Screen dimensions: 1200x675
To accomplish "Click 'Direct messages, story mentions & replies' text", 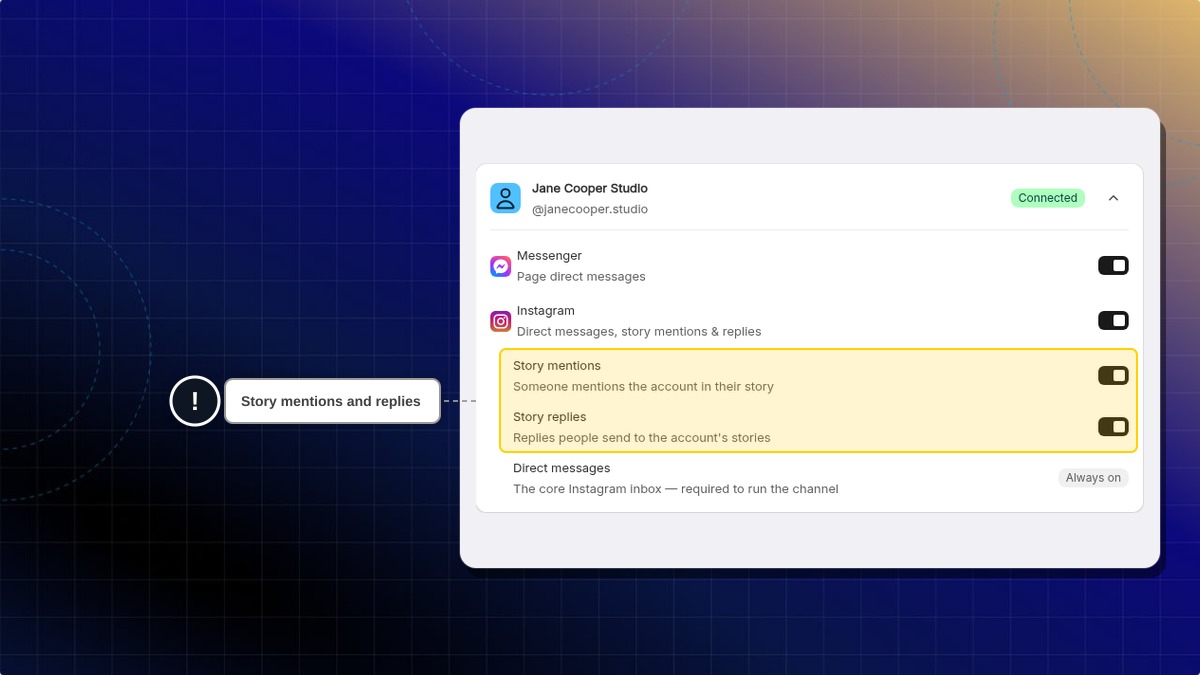I will (639, 331).
